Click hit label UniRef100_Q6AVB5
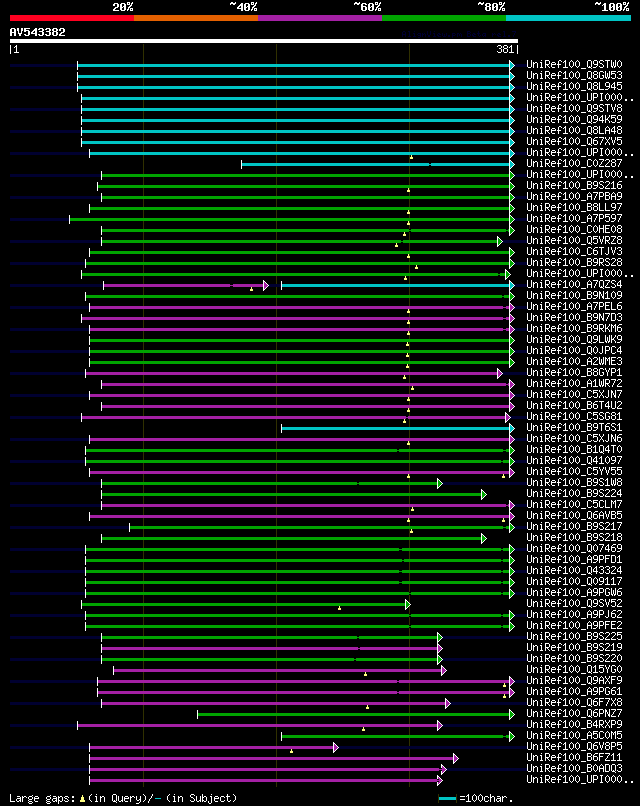Image resolution: width=640 pixels, height=806 pixels. click(x=574, y=516)
